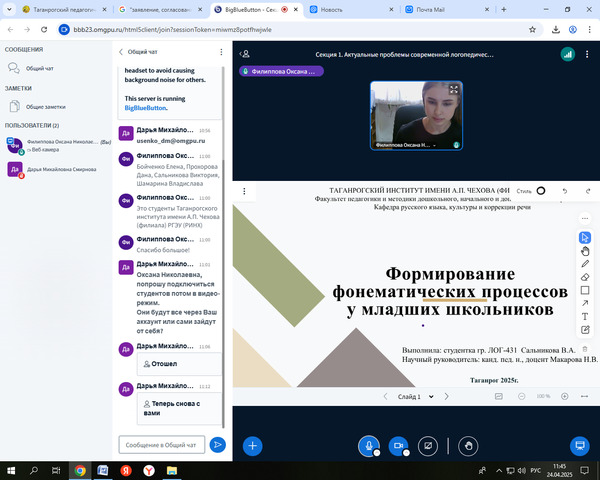Choose the Sticky note tool
The height and width of the screenshot is (480, 600).
pos(585,330)
